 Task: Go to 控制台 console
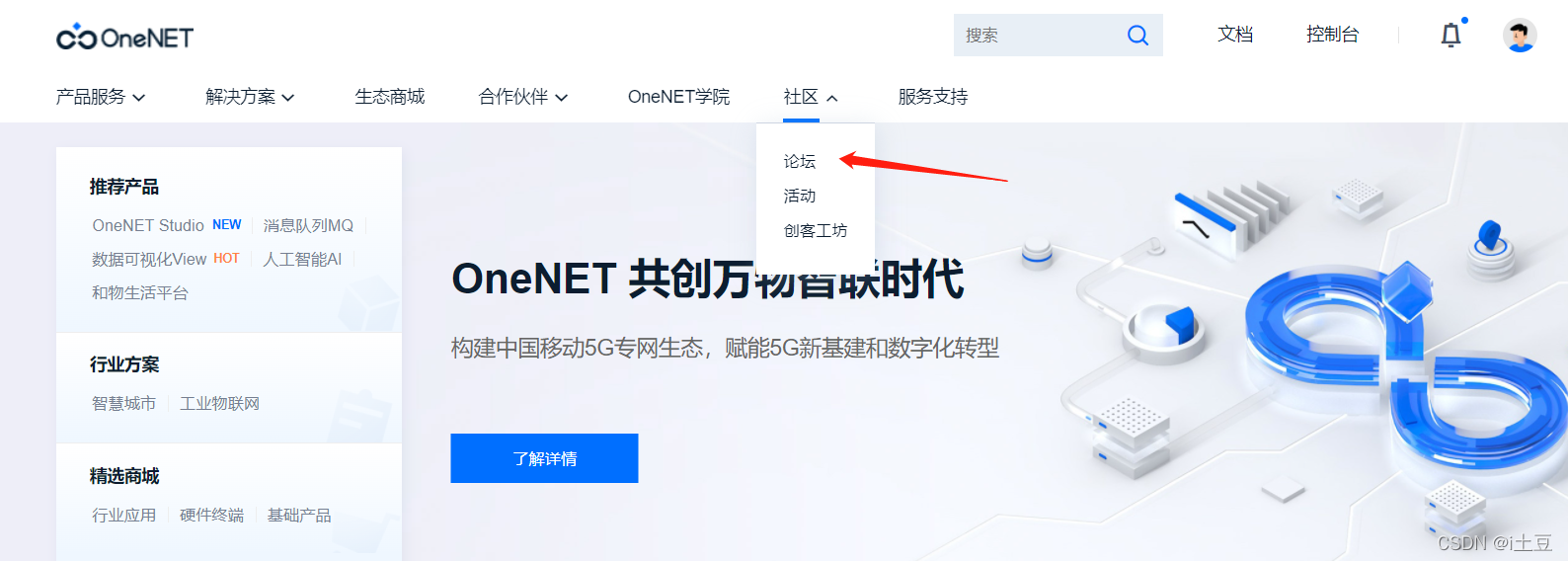tap(1332, 35)
